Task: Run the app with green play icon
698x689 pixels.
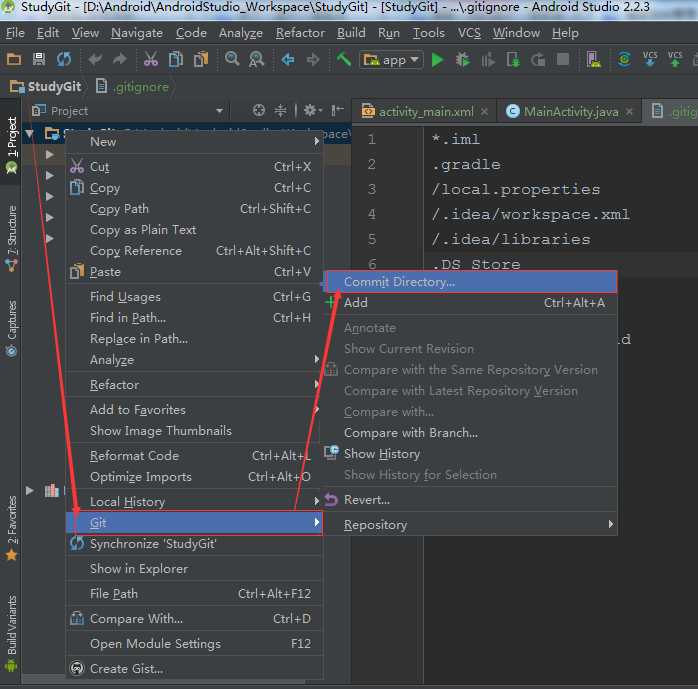Action: [x=438, y=60]
